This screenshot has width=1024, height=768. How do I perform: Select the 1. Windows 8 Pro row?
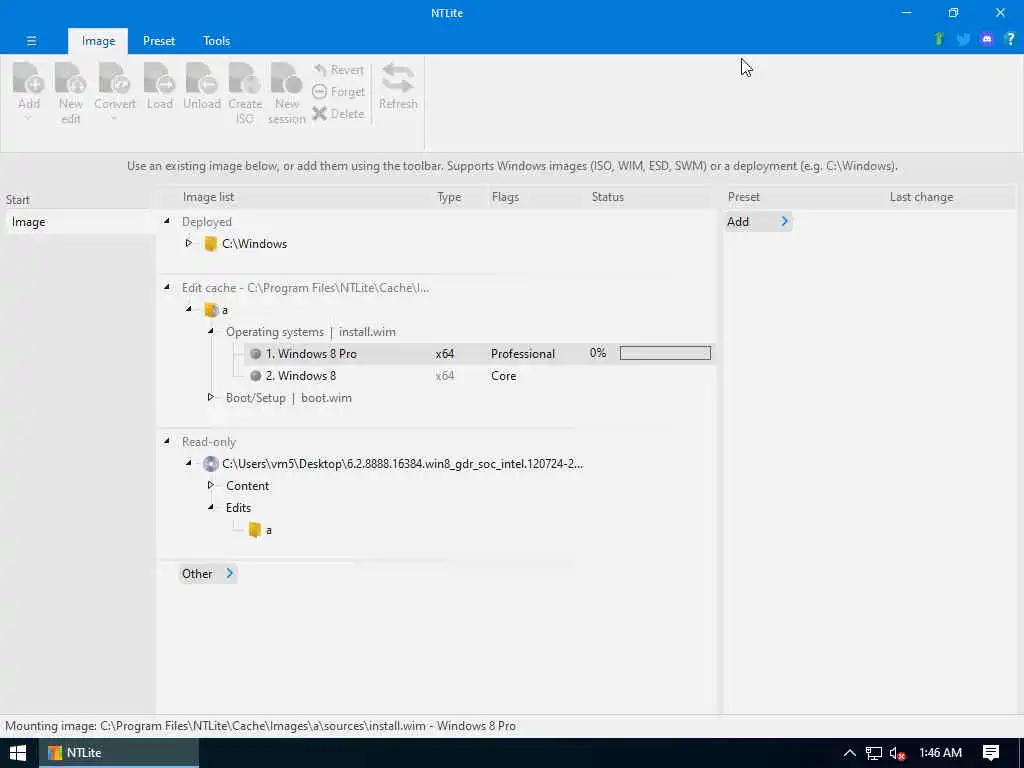(x=480, y=353)
